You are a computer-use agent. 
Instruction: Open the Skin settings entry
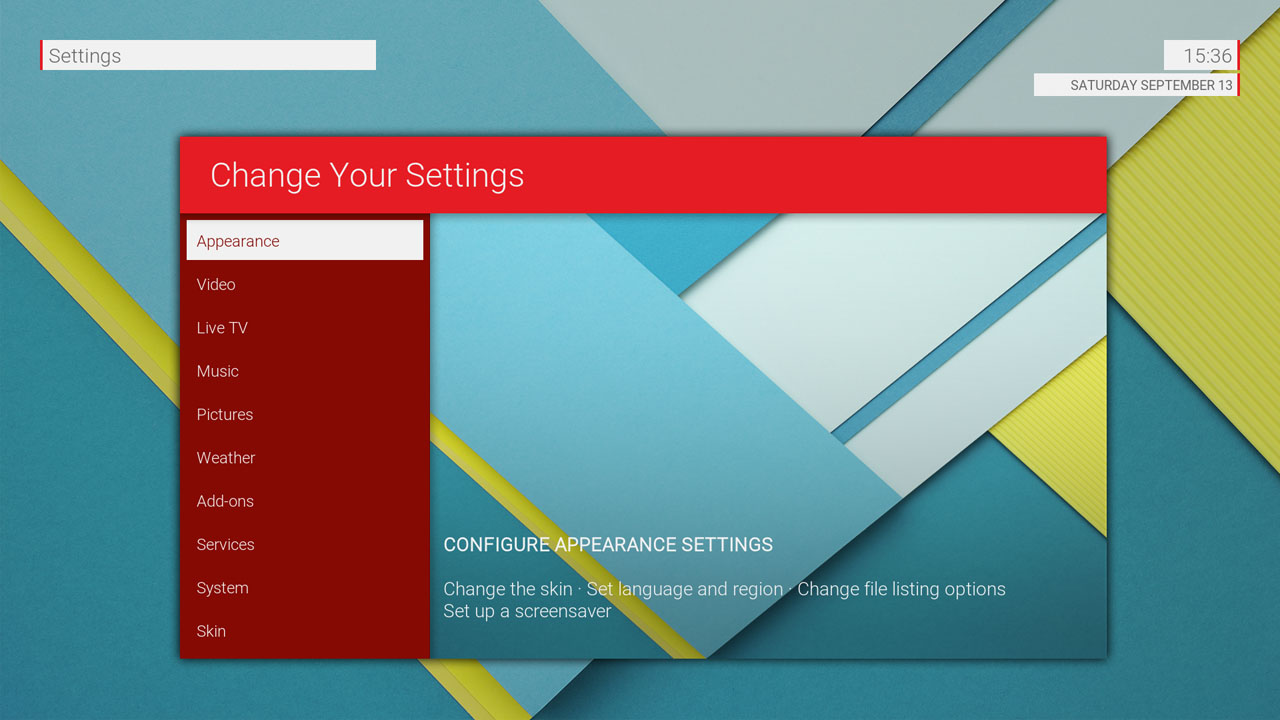304,631
